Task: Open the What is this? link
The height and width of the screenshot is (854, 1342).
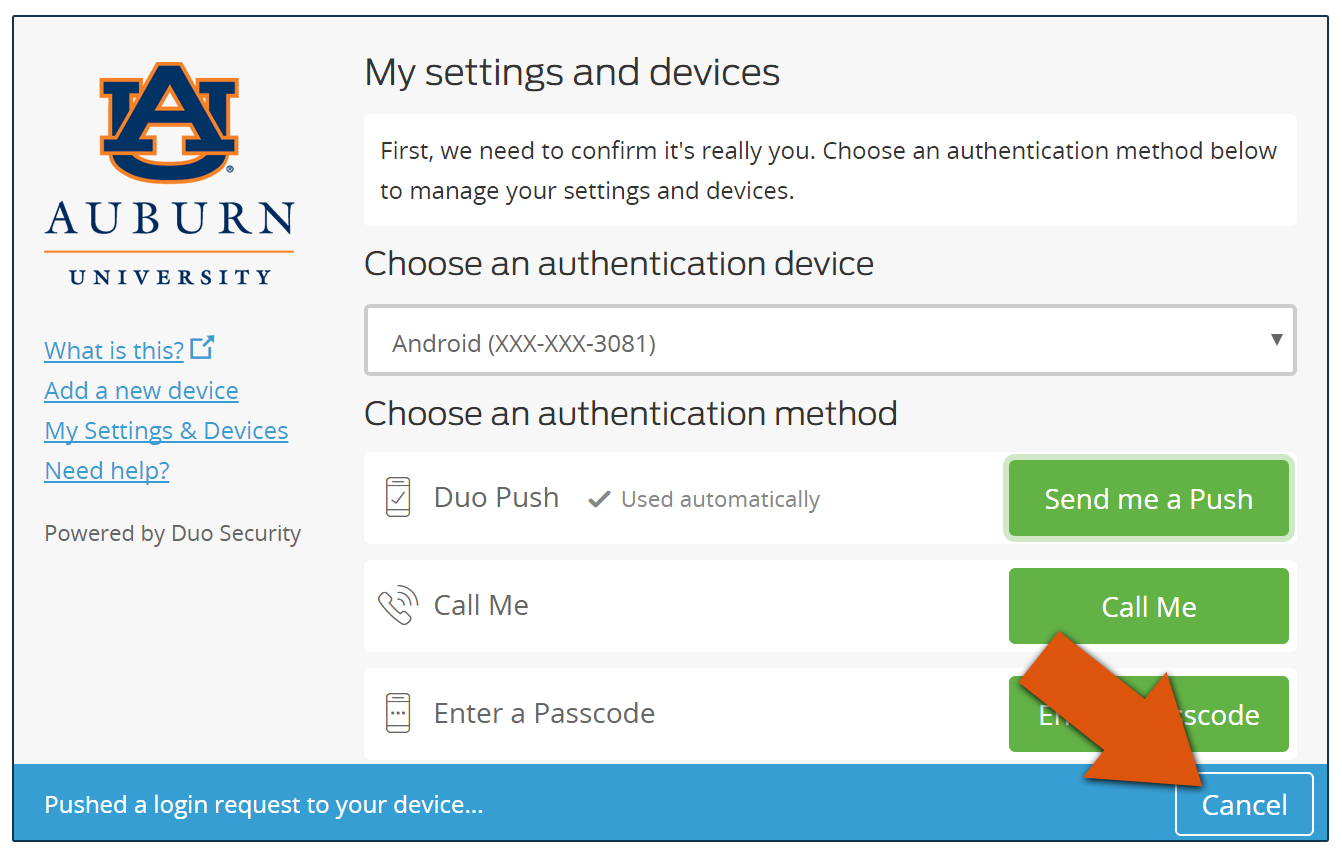Action: [114, 351]
